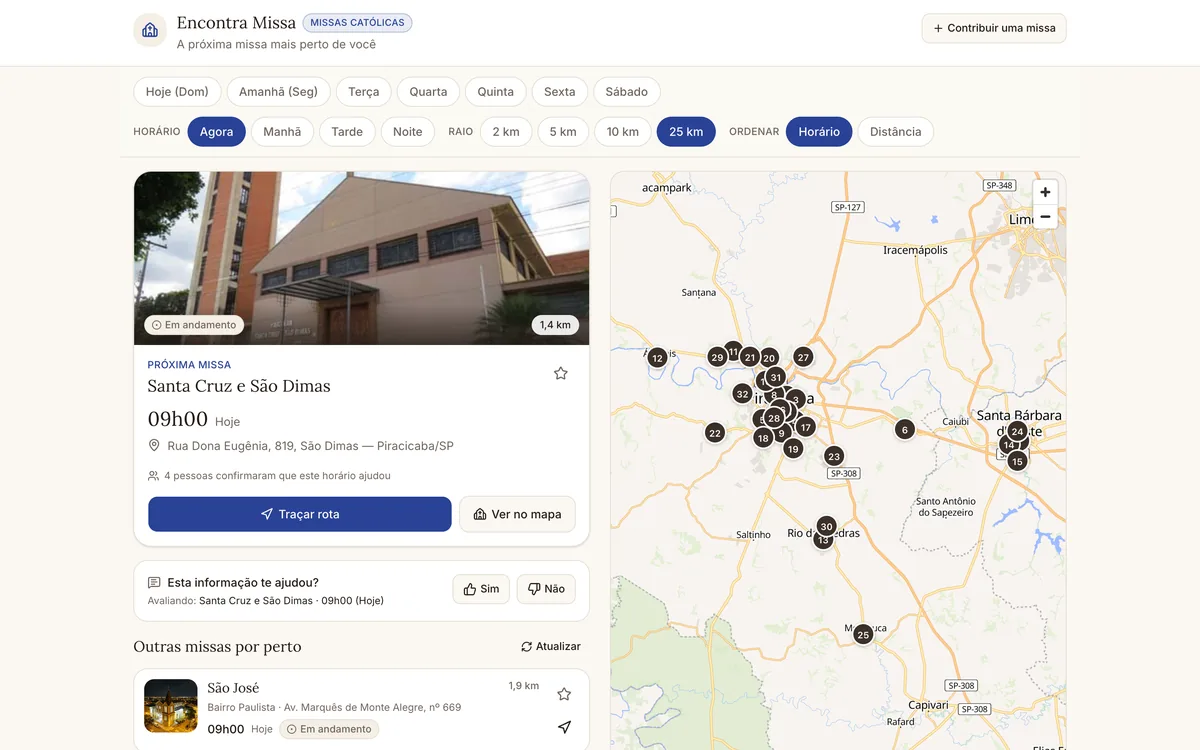The height and width of the screenshot is (750, 1200).
Task: Select map marker 31
Action: (775, 377)
